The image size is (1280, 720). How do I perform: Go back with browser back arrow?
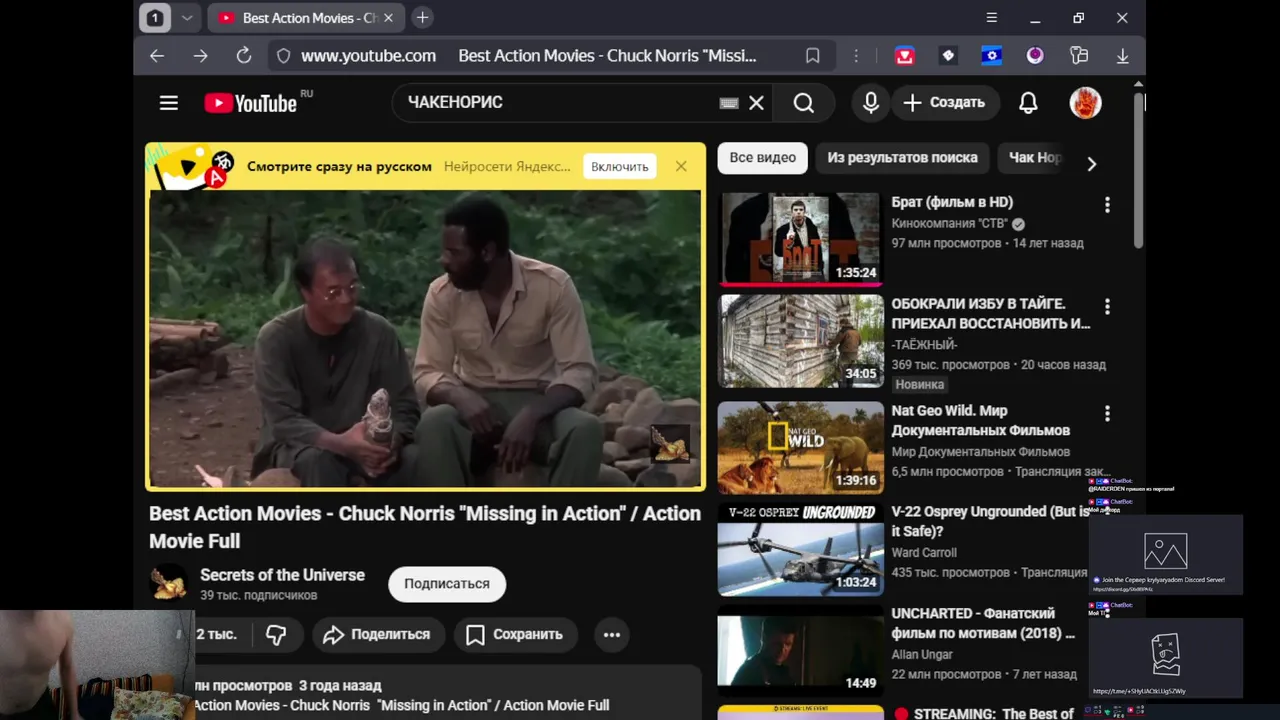[x=157, y=56]
